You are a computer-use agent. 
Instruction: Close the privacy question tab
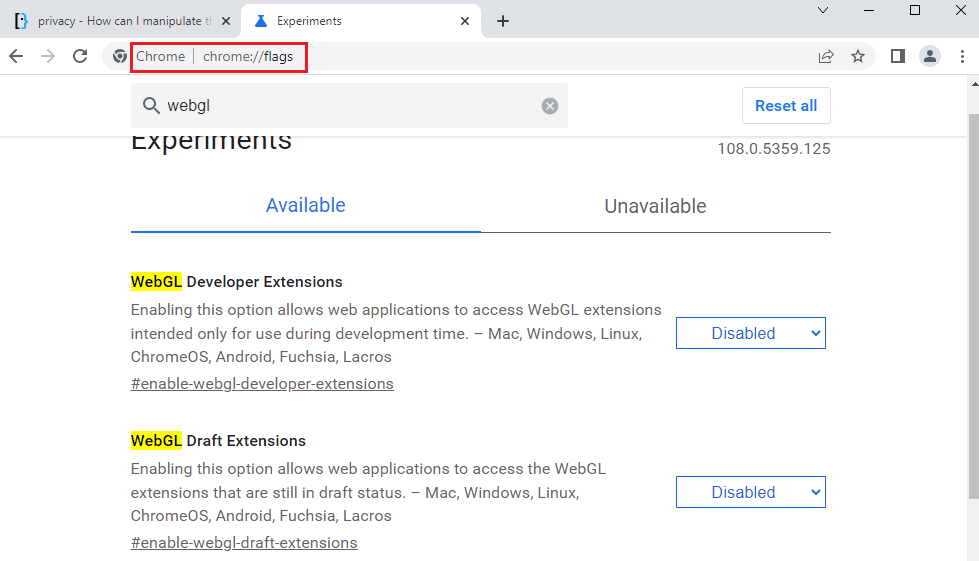[226, 21]
